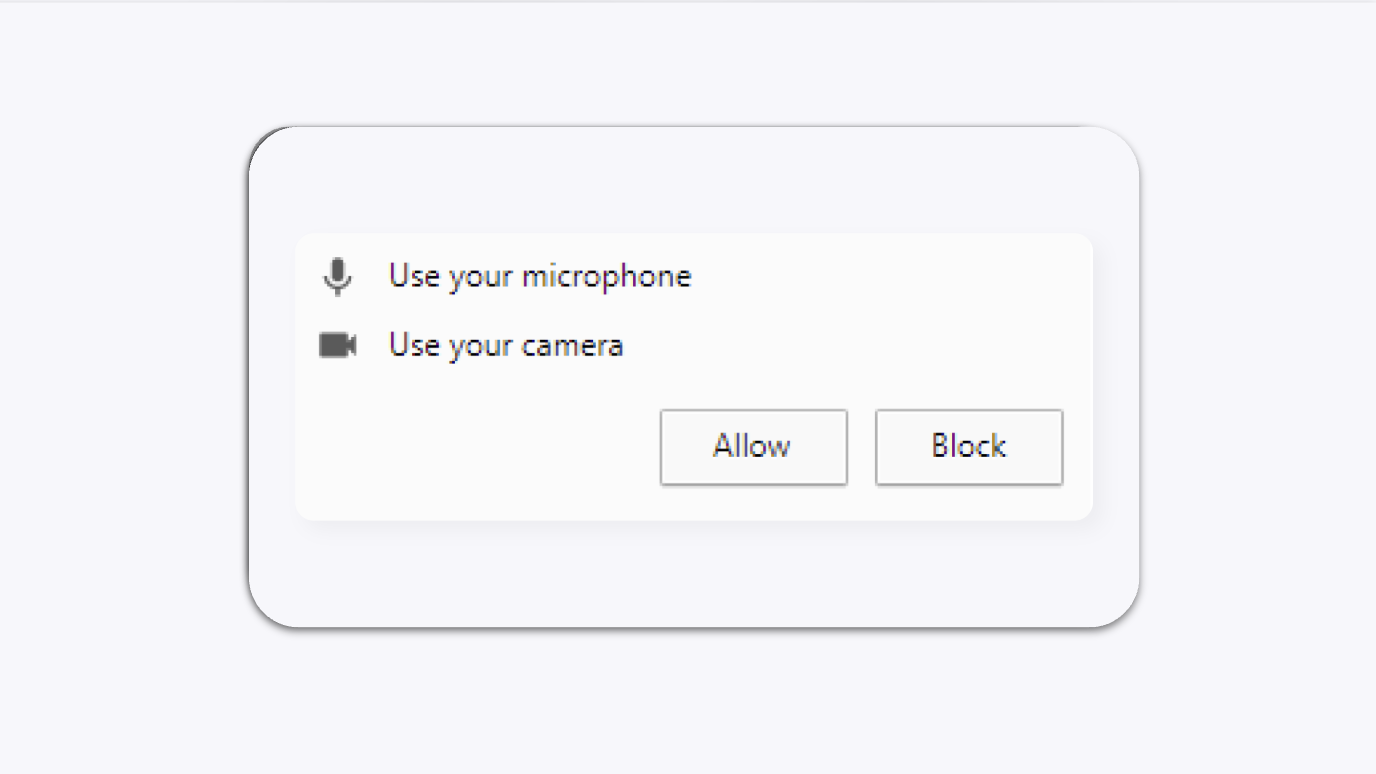Deny permission with the Block button
This screenshot has width=1376, height=774.
[x=969, y=447]
